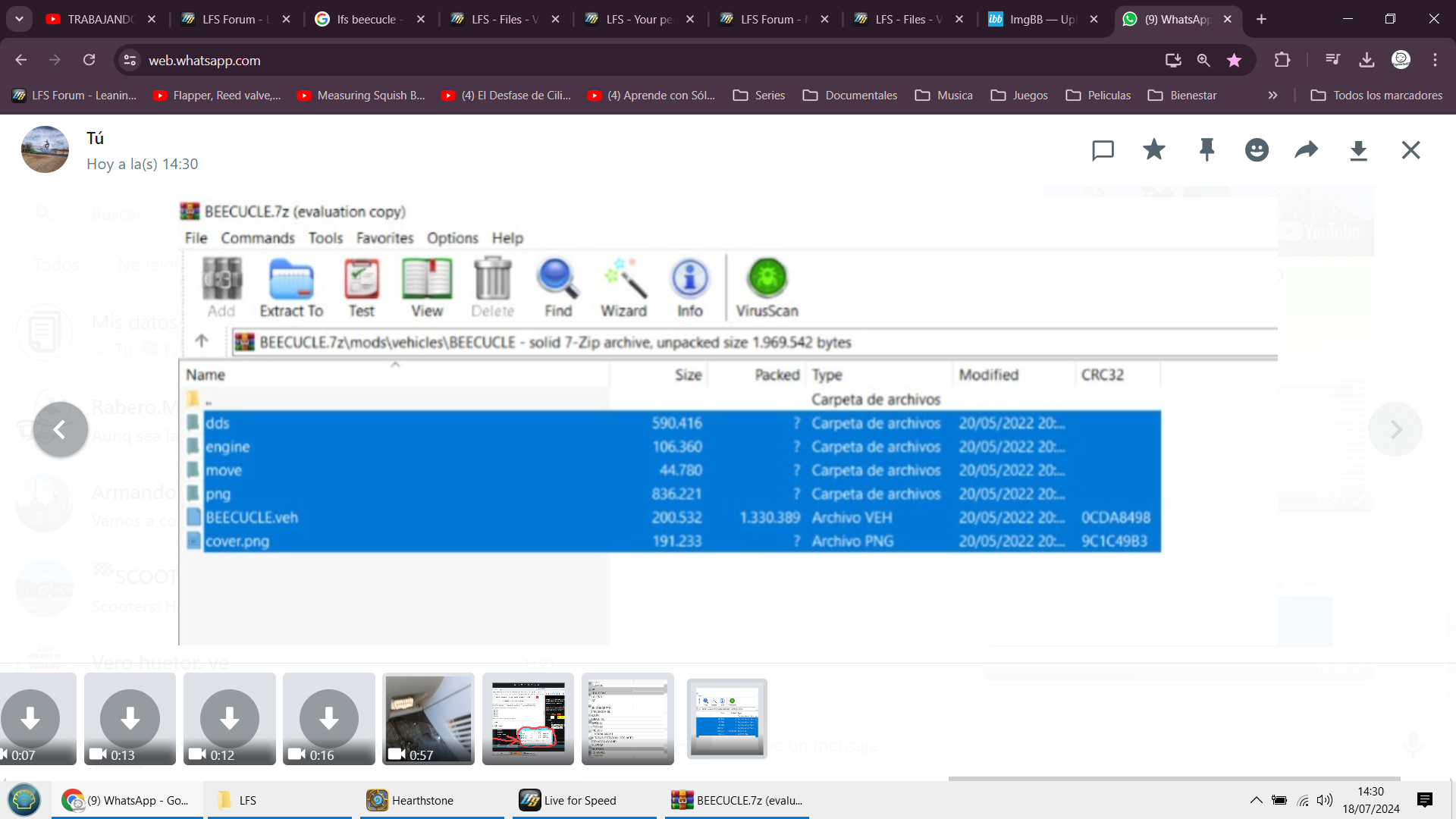
Task: Install WhatsApp Web as an app
Action: click(x=1173, y=60)
